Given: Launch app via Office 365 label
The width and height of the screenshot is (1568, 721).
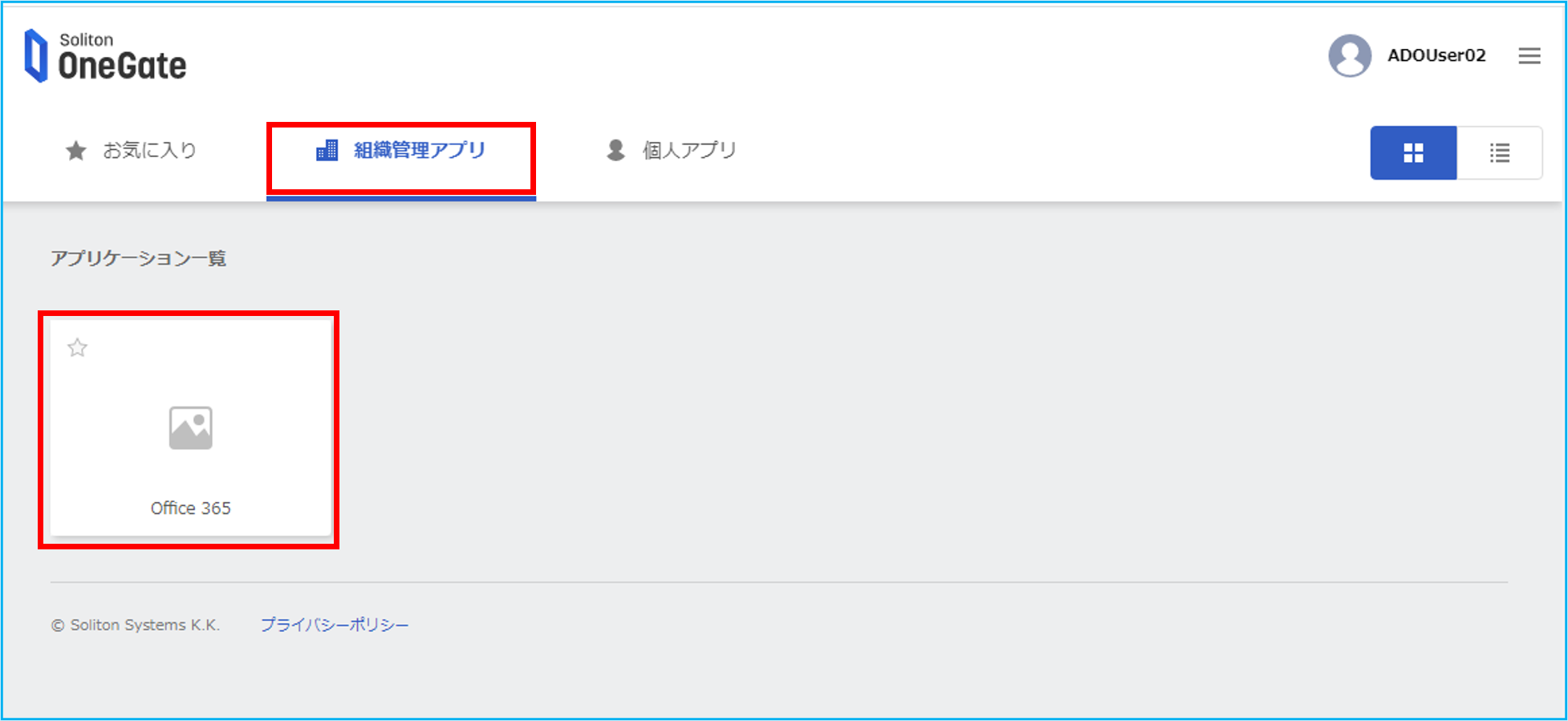Looking at the screenshot, I should 191,508.
